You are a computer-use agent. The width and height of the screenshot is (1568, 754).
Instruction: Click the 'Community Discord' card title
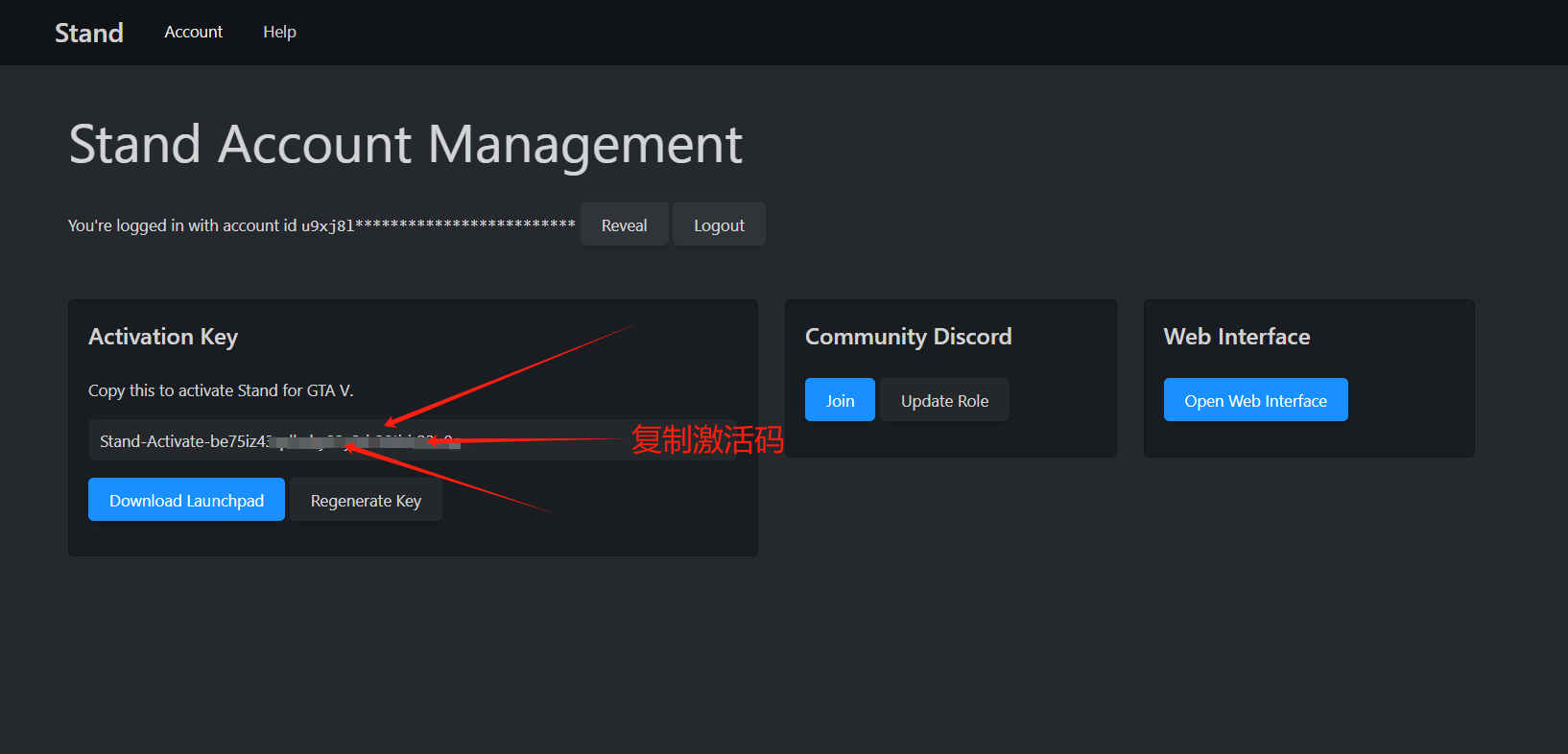(x=908, y=337)
